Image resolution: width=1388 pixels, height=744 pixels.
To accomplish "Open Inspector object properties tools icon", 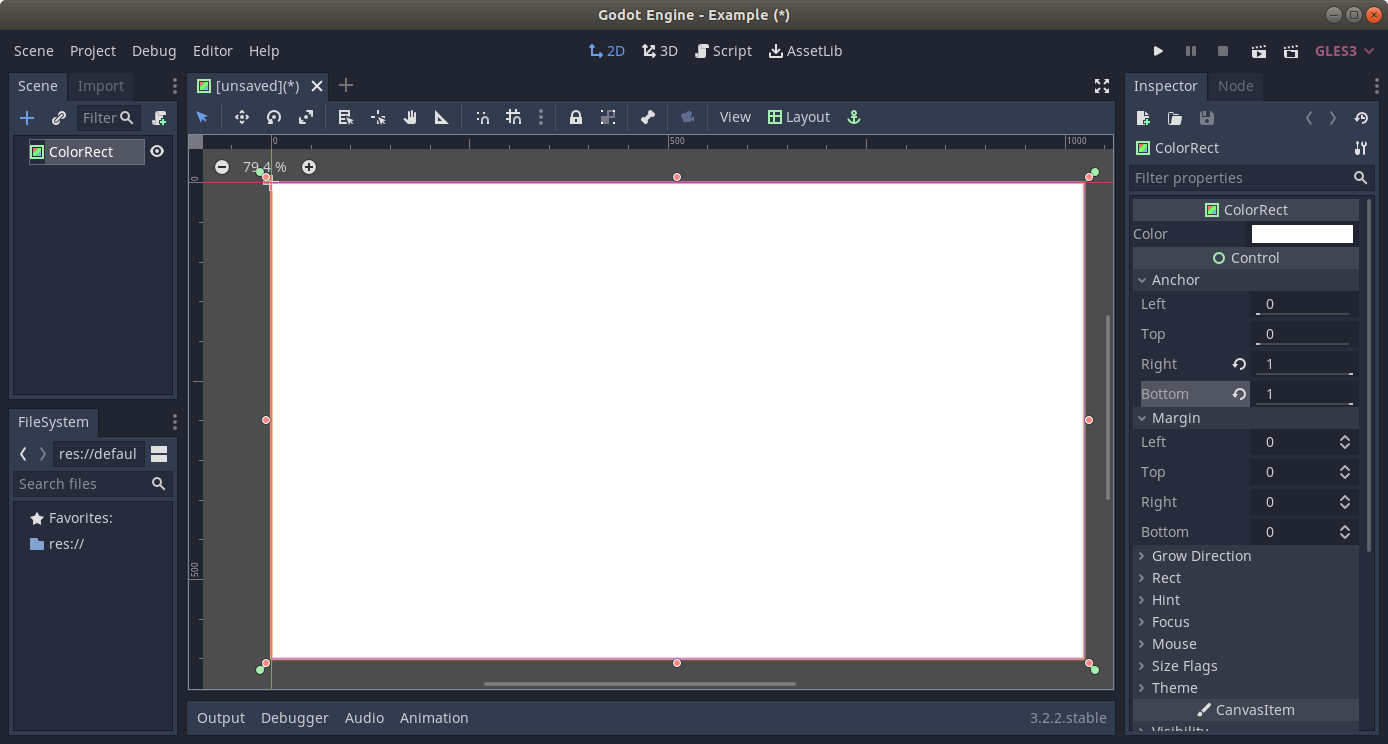I will [1360, 148].
